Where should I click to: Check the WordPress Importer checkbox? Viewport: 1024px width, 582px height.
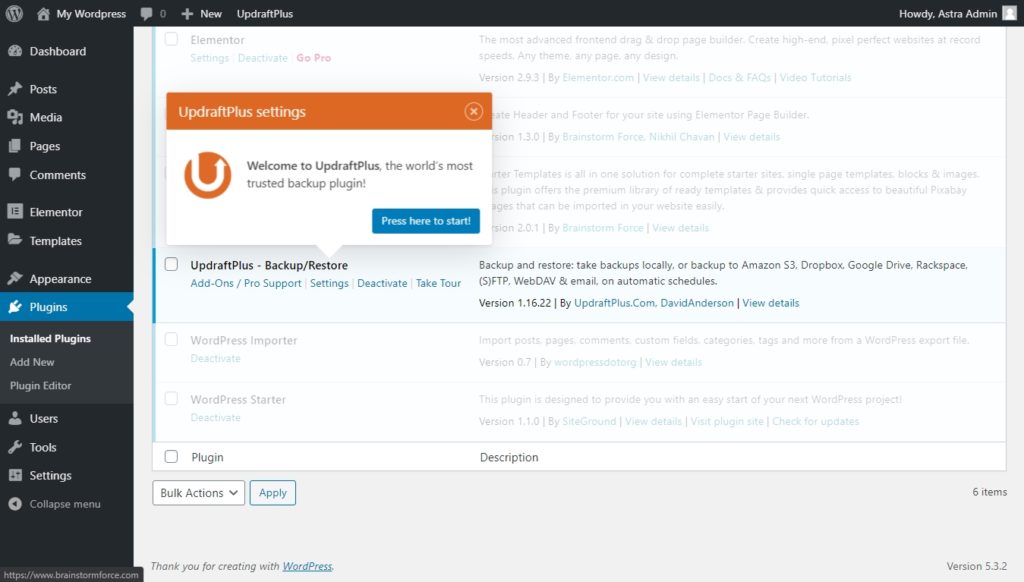point(171,339)
